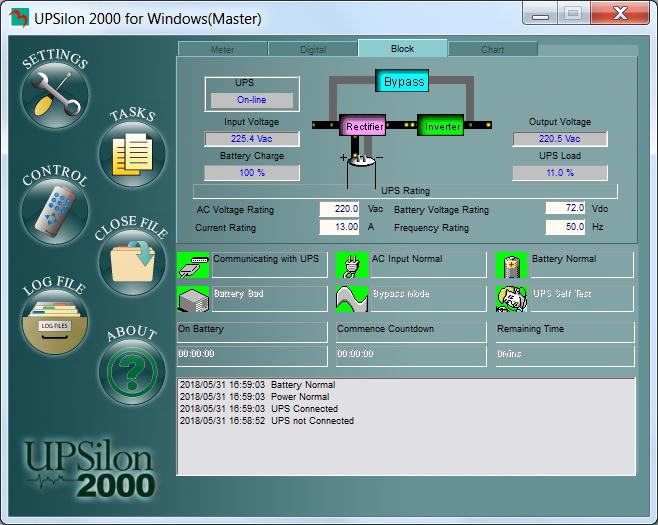Switch to the Digital tab
This screenshot has width=658, height=525.
[313, 49]
